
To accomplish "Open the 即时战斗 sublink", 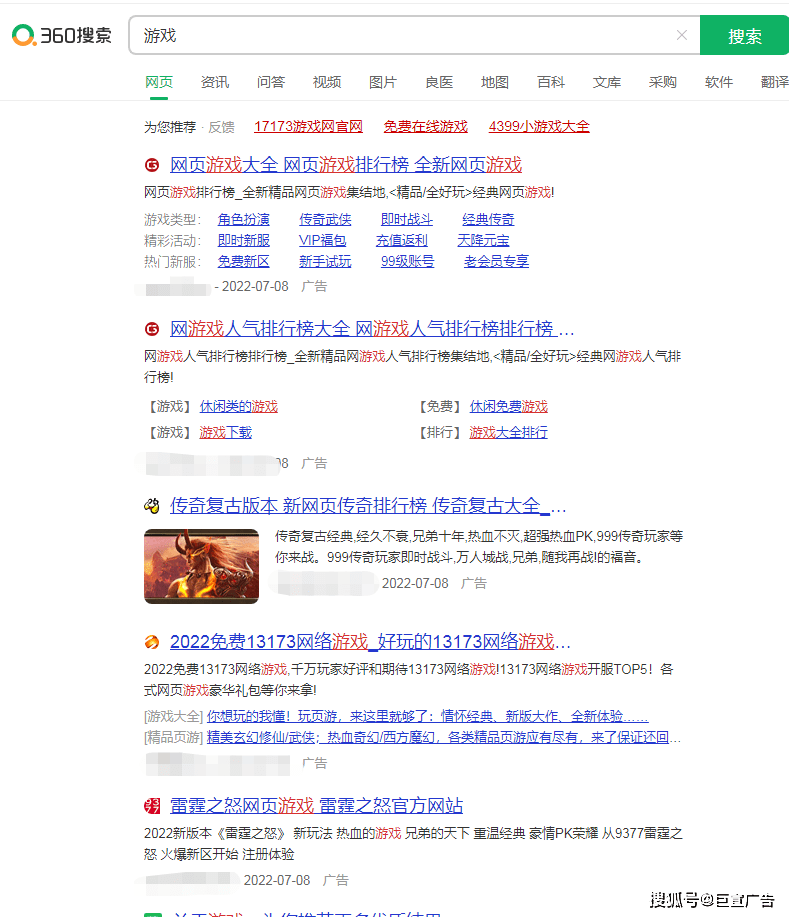I will 406,219.
